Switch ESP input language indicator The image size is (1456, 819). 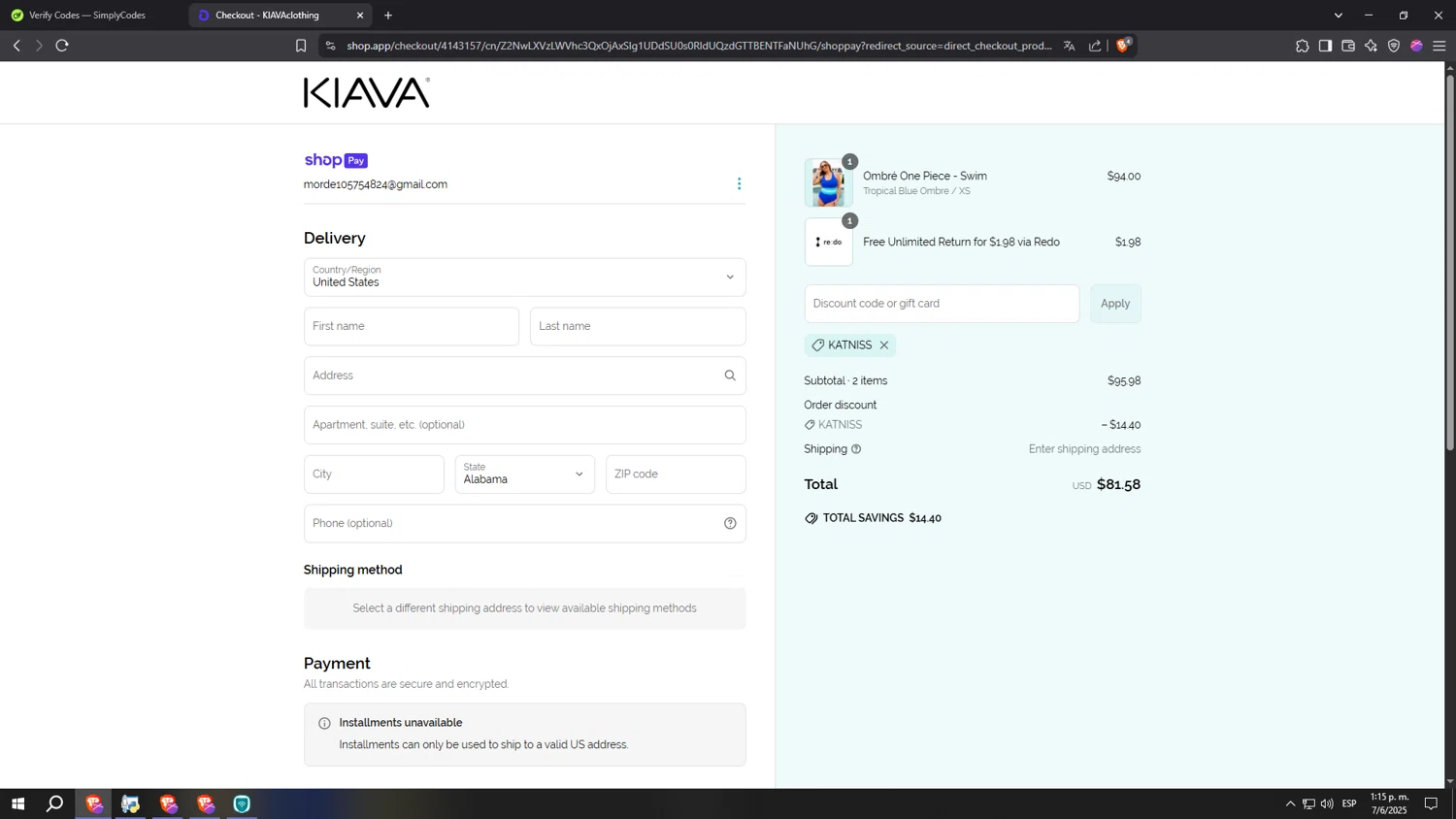point(1349,803)
